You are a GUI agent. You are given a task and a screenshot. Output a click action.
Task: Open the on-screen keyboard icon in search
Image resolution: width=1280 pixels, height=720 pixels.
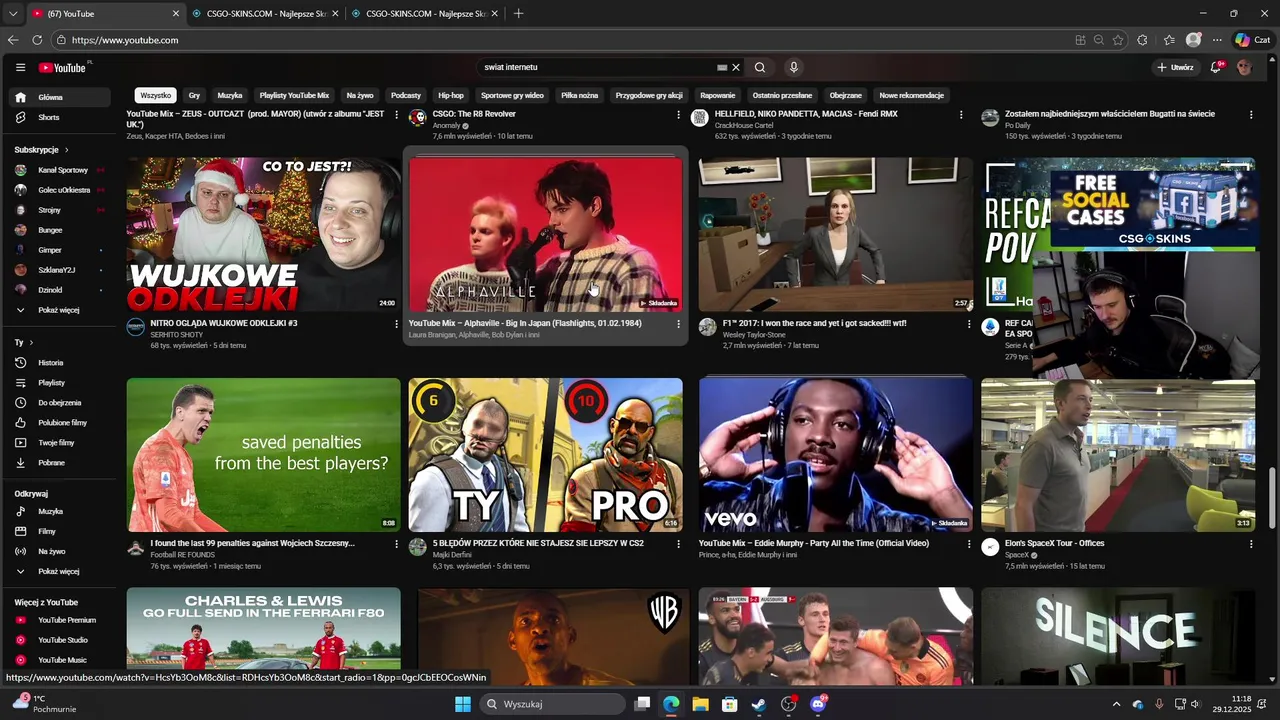point(722,67)
